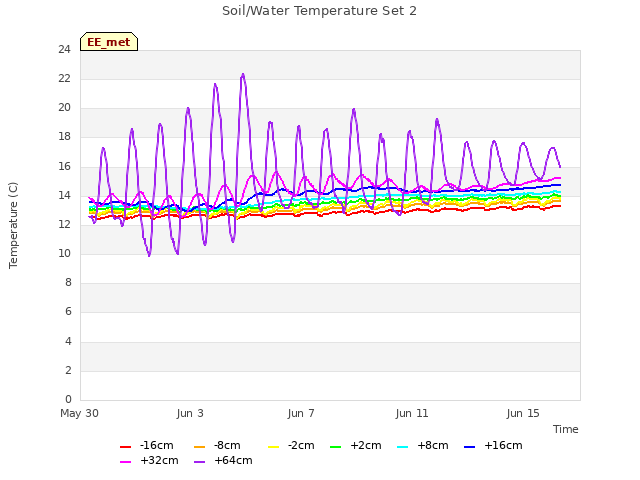The image size is (640, 480).
Task: Click the 'Jun 15' x-axis label
Action: [523, 413]
